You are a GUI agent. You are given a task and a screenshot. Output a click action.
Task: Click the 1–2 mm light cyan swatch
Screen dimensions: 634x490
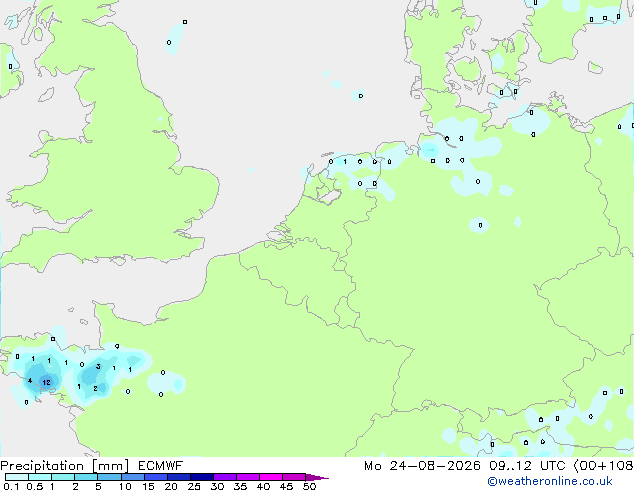pos(63,477)
